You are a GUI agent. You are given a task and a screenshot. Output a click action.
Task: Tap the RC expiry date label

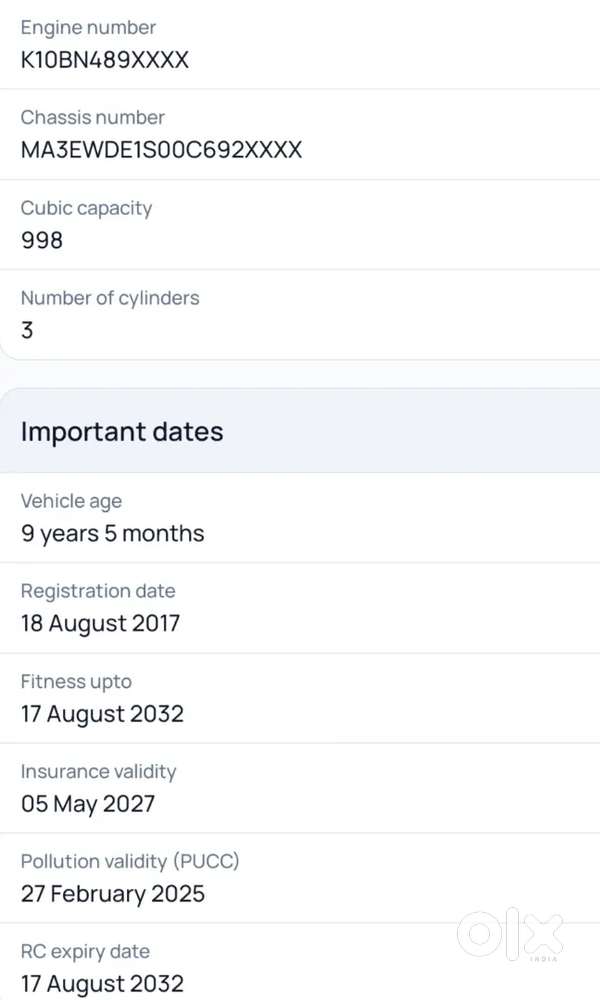point(85,952)
